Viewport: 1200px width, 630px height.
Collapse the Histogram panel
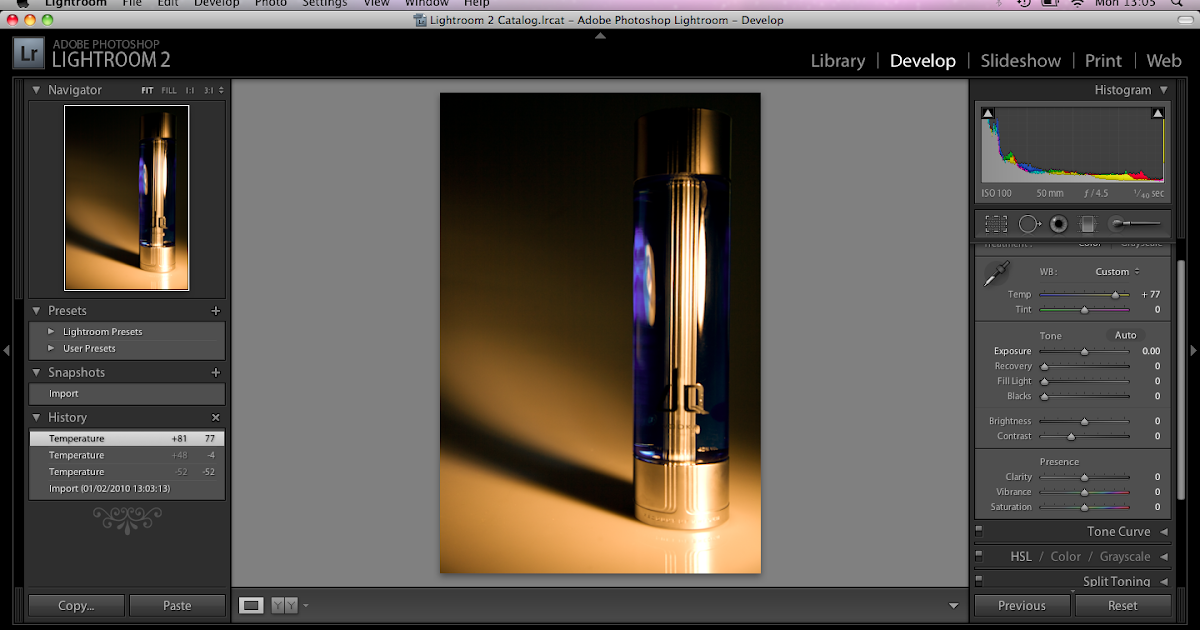click(1163, 90)
